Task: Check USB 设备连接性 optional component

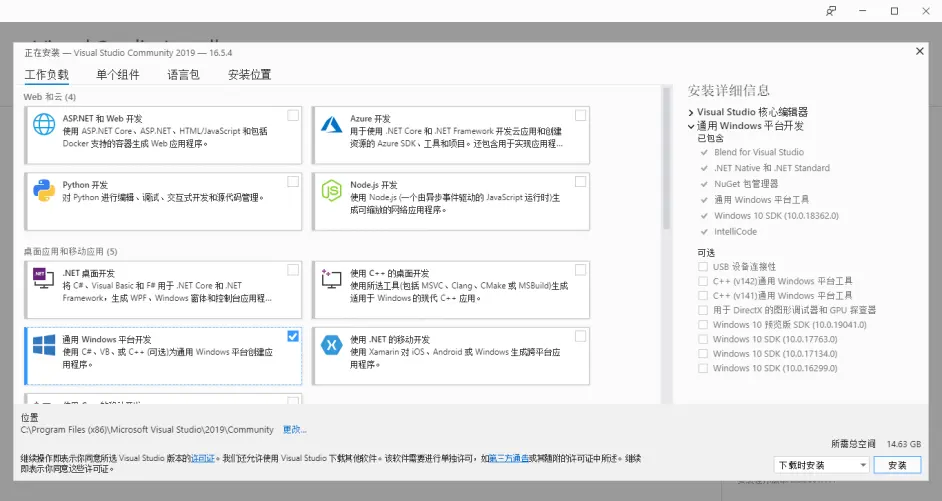Action: 703,266
